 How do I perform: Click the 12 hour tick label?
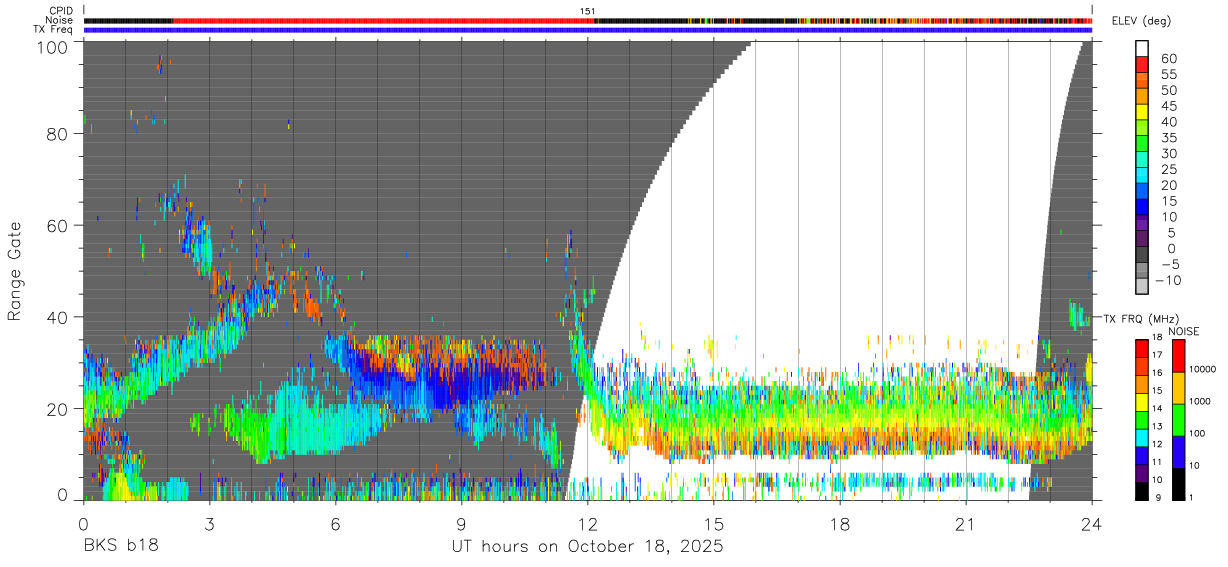(588, 523)
